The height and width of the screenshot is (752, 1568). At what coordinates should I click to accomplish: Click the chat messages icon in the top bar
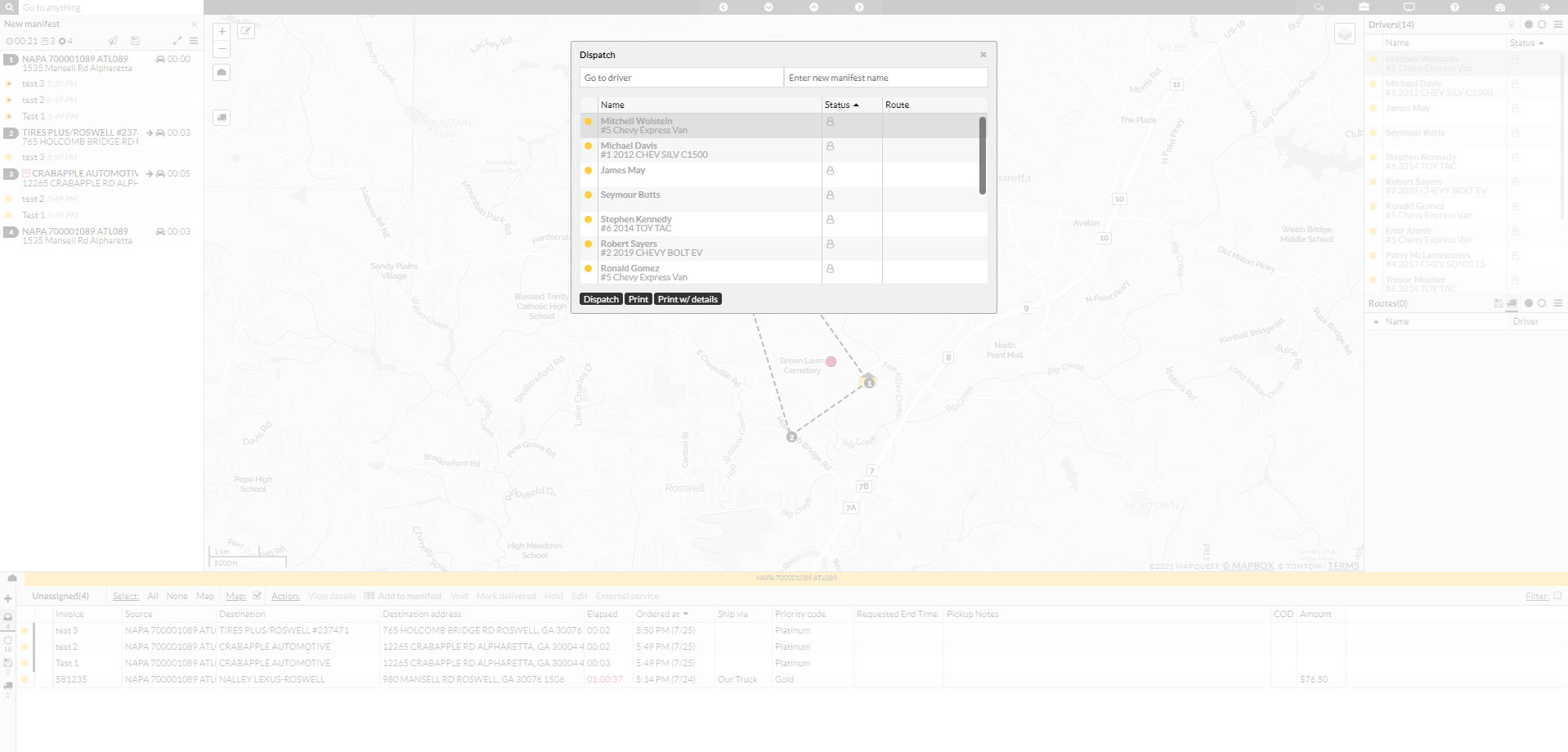(1319, 7)
